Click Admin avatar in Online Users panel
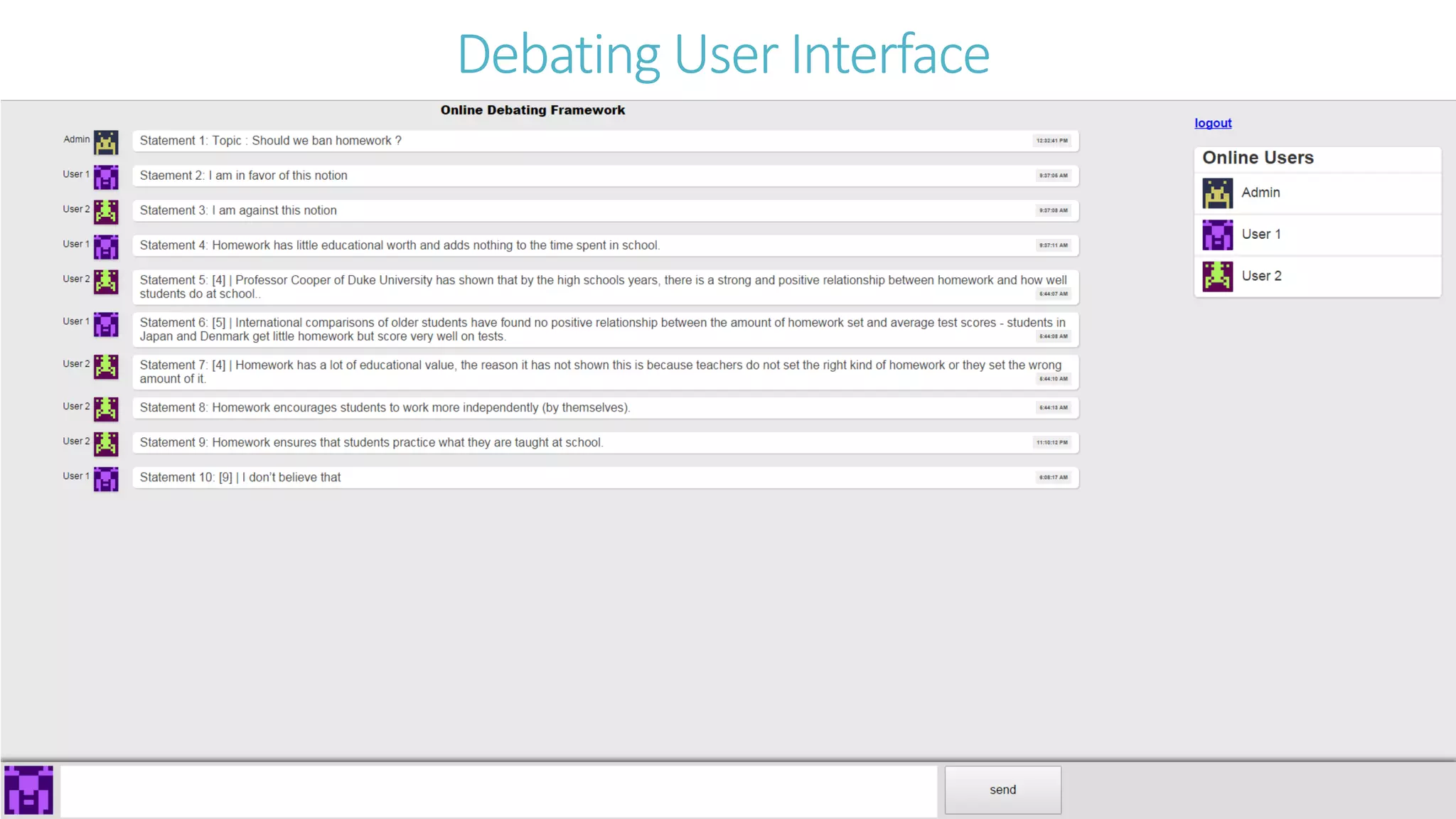This screenshot has height=819, width=1456. tap(1217, 193)
